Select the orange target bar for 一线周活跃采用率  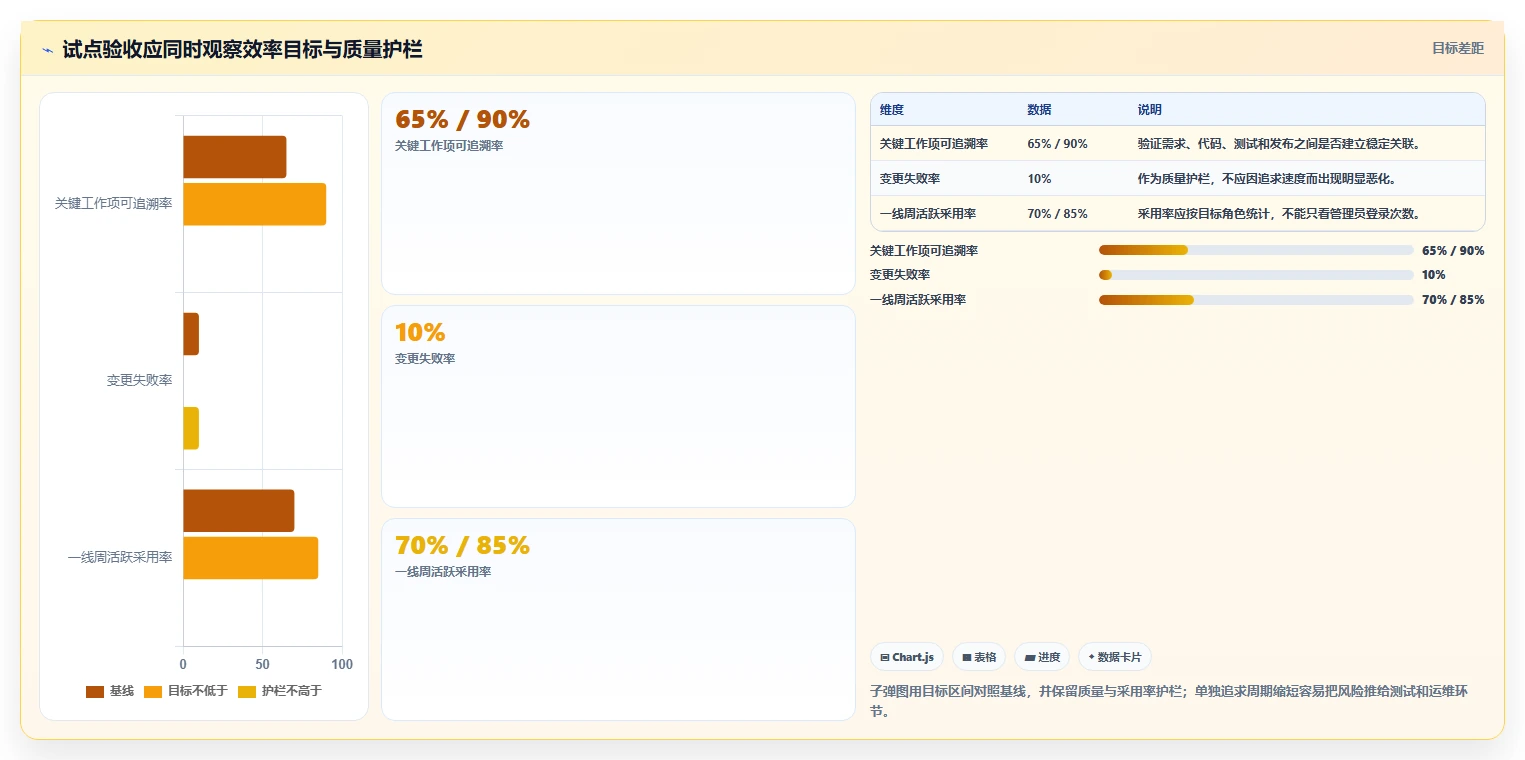pyautogui.click(x=250, y=558)
